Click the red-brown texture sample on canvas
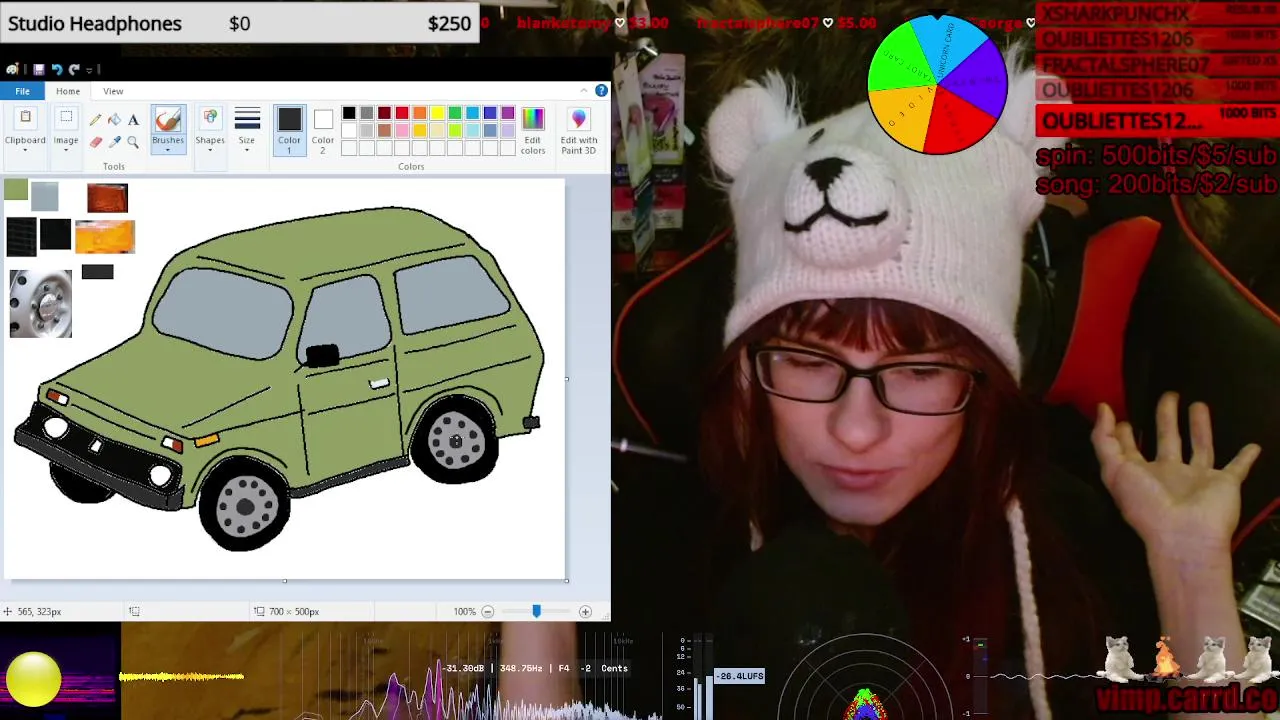 [x=107, y=198]
